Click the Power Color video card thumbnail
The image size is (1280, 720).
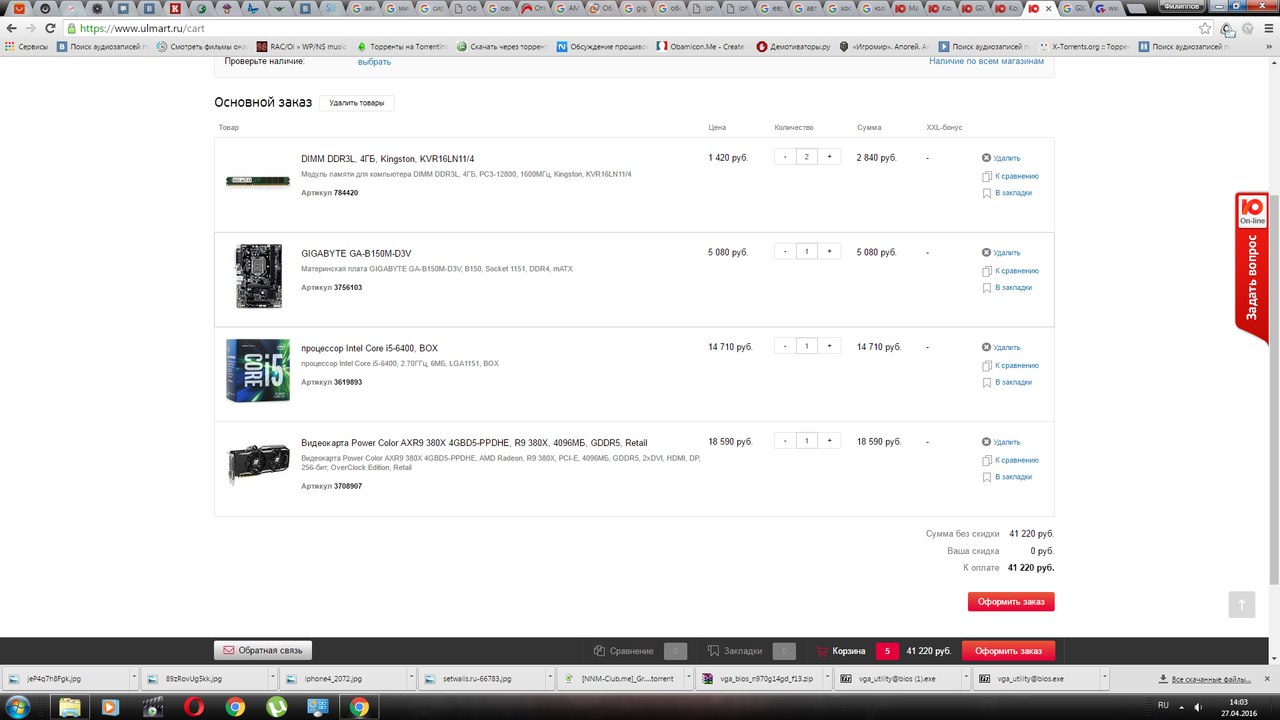pos(258,464)
